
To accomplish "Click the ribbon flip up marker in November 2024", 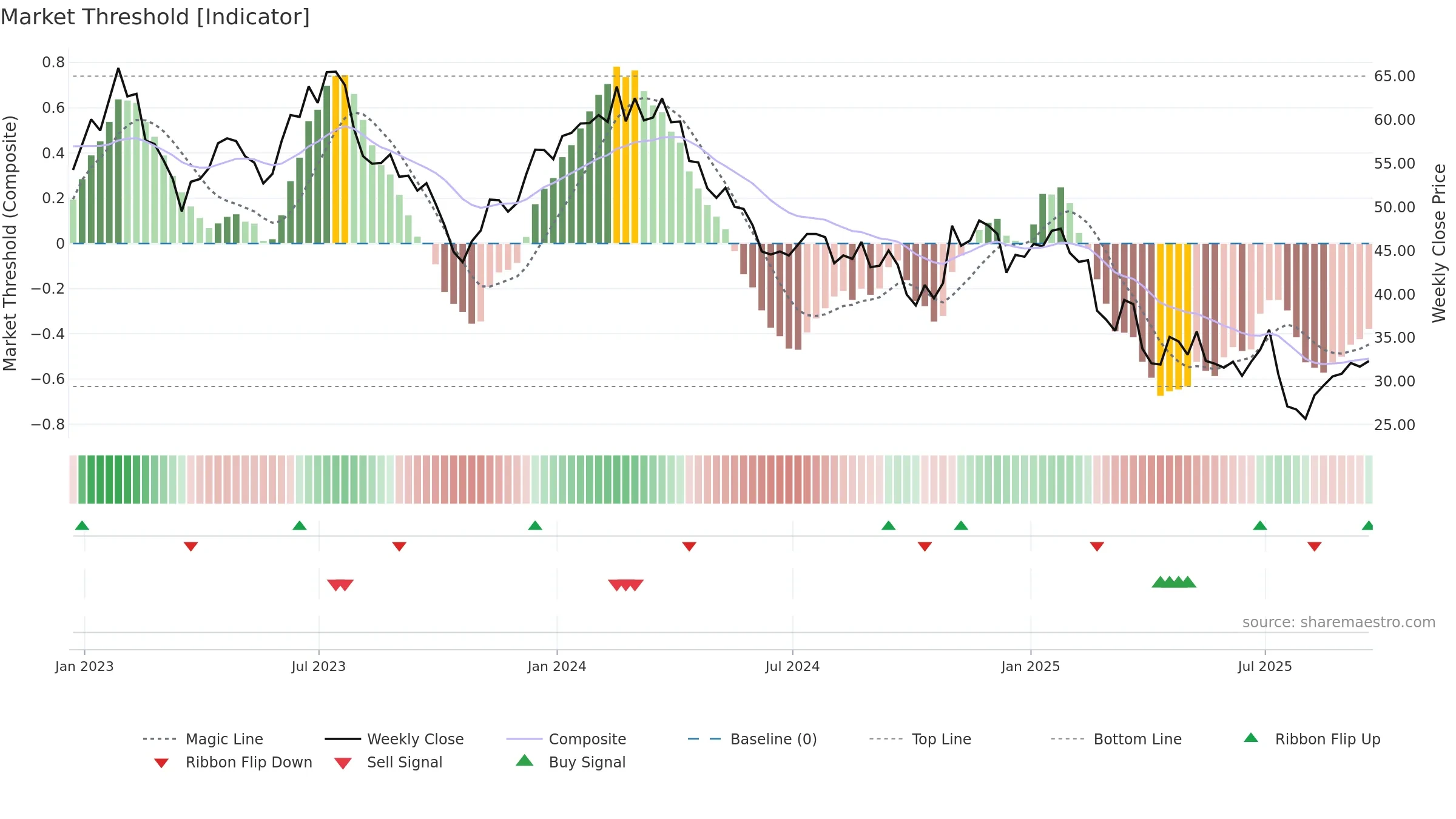I will [961, 525].
